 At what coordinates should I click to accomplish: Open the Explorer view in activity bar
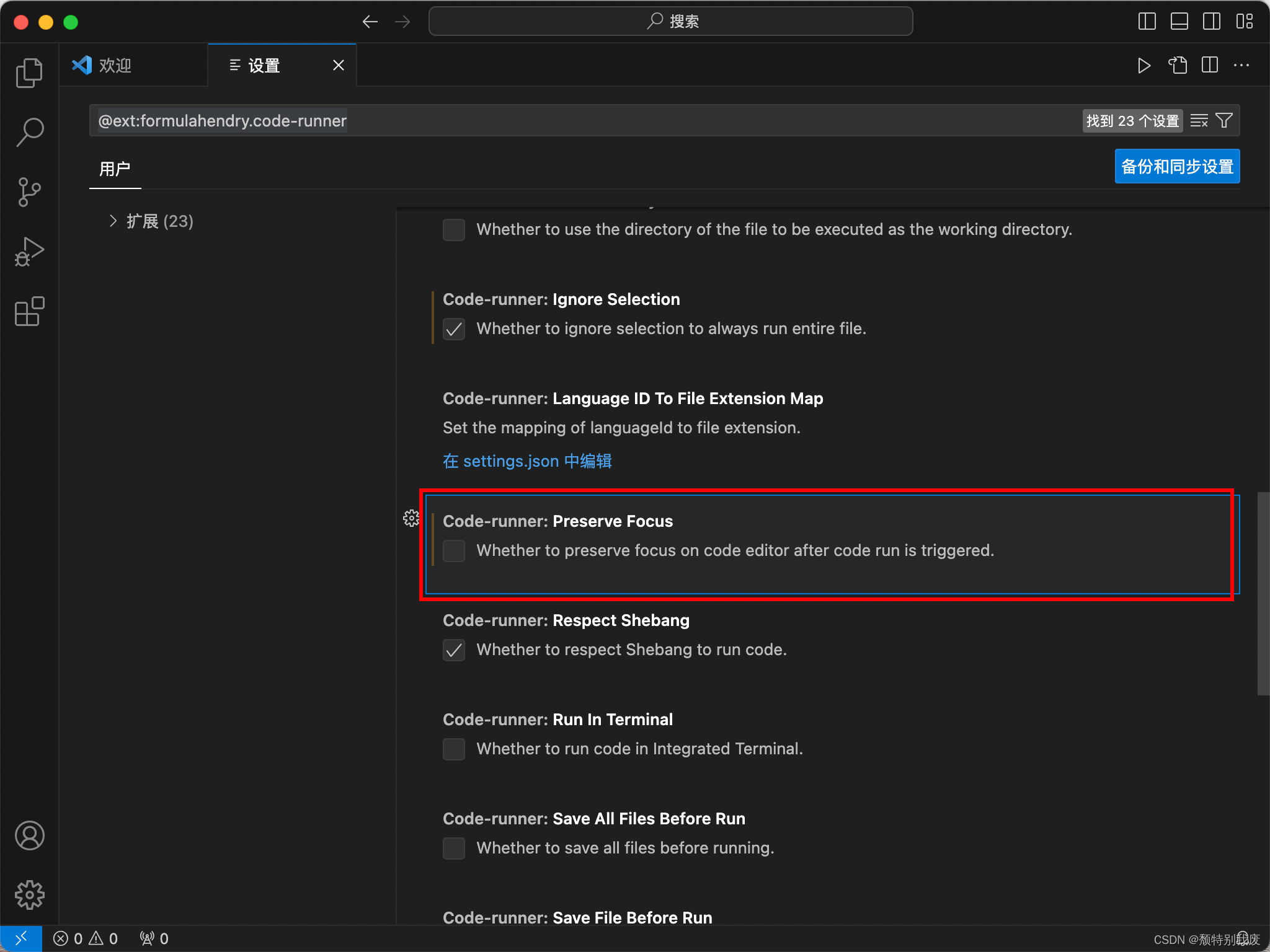point(29,73)
